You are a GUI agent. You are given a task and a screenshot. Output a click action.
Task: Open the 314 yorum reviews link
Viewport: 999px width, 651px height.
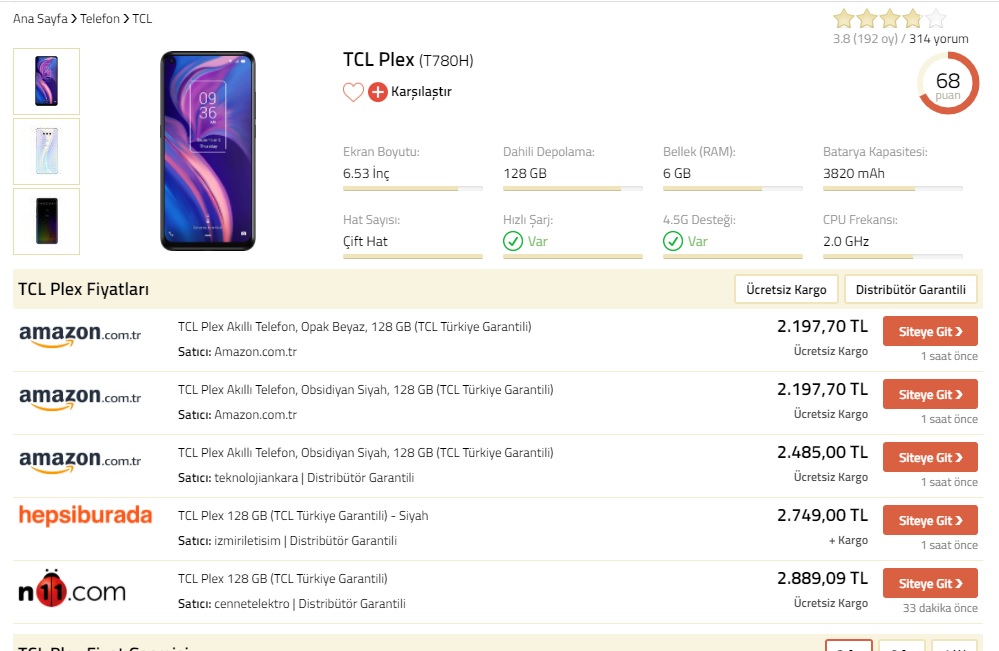click(938, 39)
